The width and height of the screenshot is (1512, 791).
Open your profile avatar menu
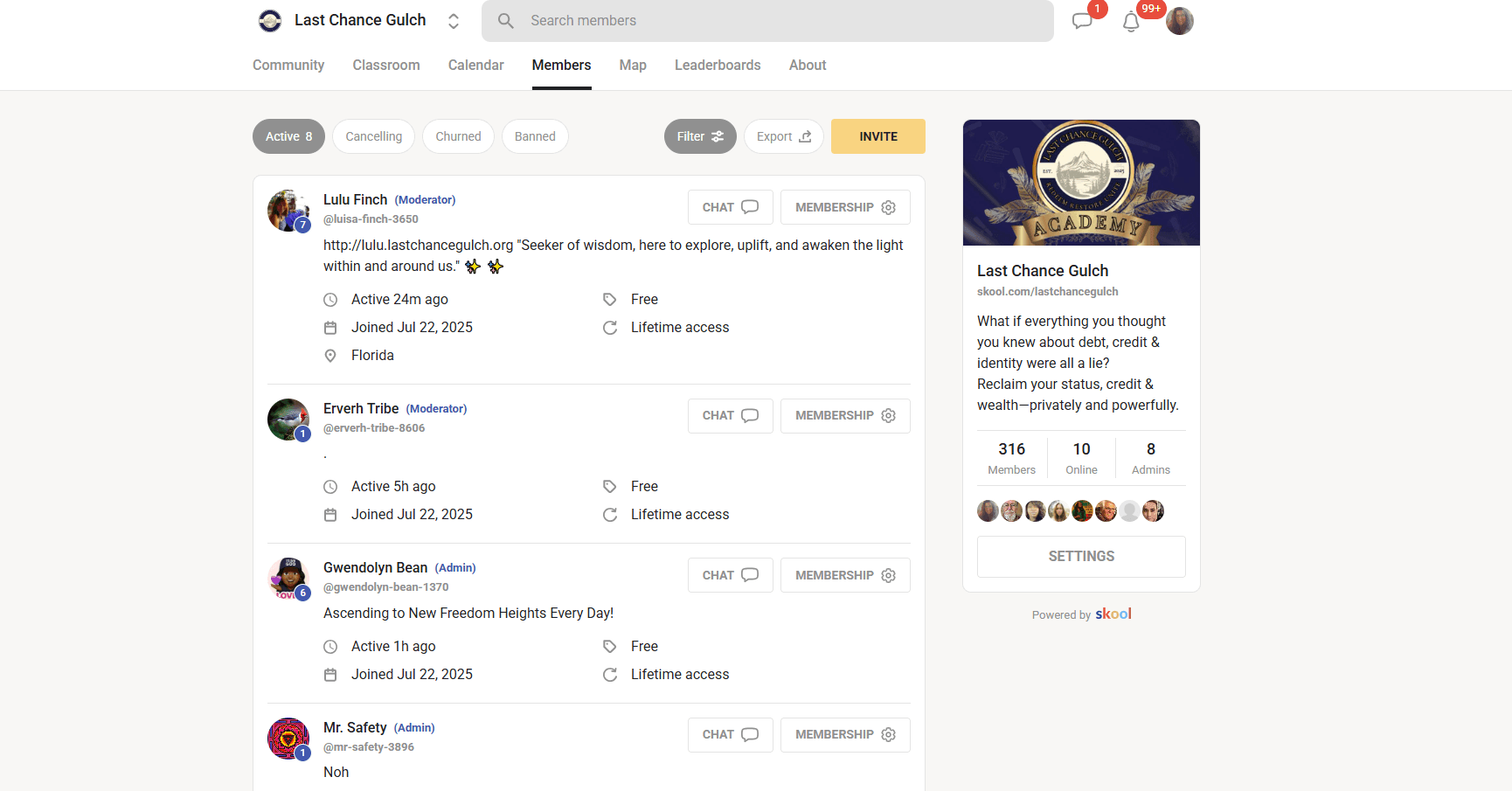(1179, 21)
